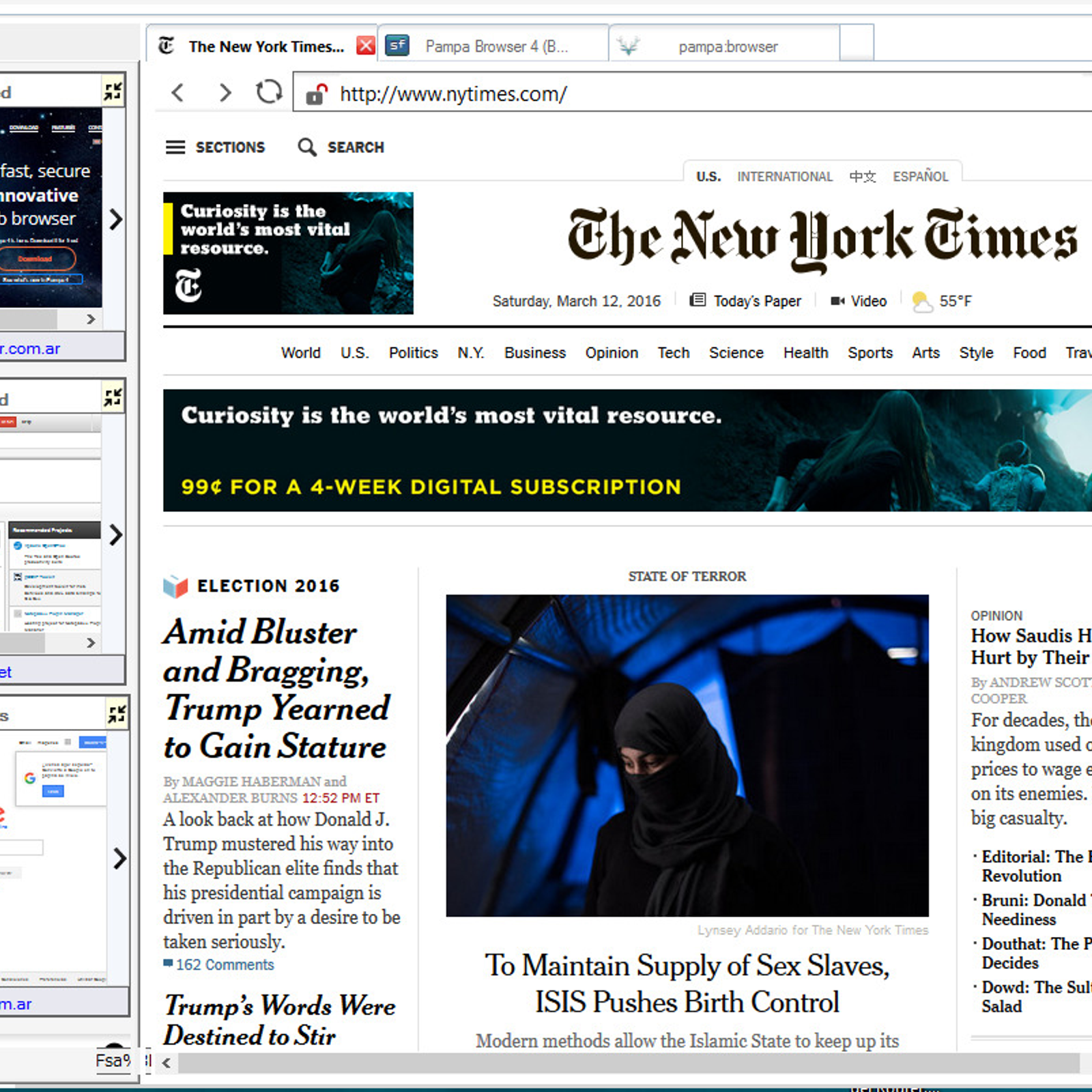The width and height of the screenshot is (1092, 1092).
Task: Switch to Chinese edition 中文
Action: pyautogui.click(x=863, y=177)
